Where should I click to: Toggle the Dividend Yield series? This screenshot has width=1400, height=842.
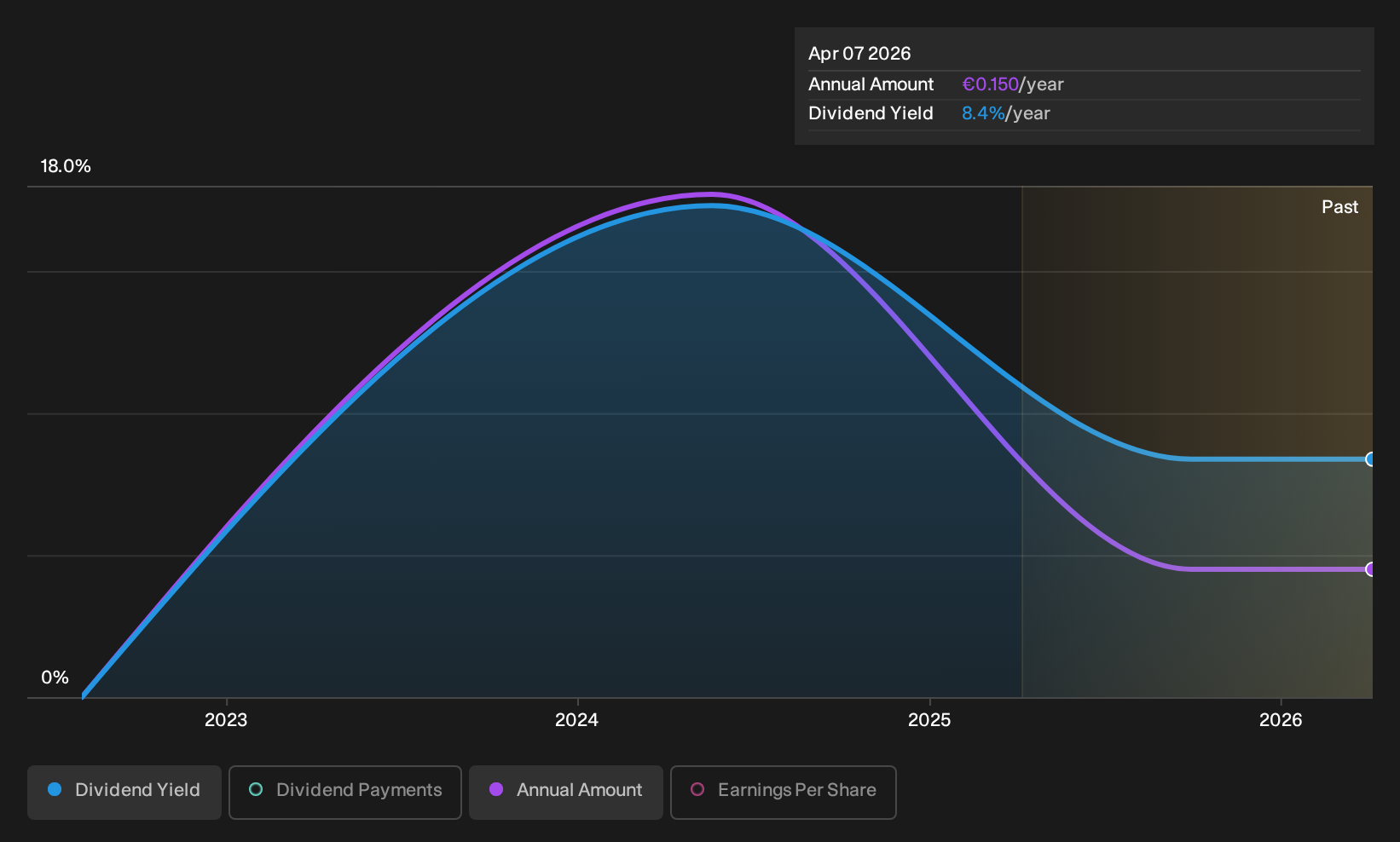click(x=124, y=793)
